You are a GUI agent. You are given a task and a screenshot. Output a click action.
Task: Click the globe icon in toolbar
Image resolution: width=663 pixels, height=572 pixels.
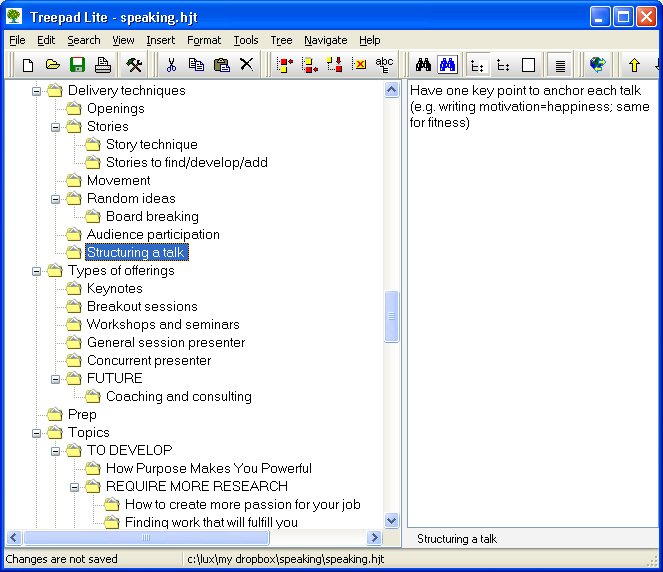(x=597, y=65)
